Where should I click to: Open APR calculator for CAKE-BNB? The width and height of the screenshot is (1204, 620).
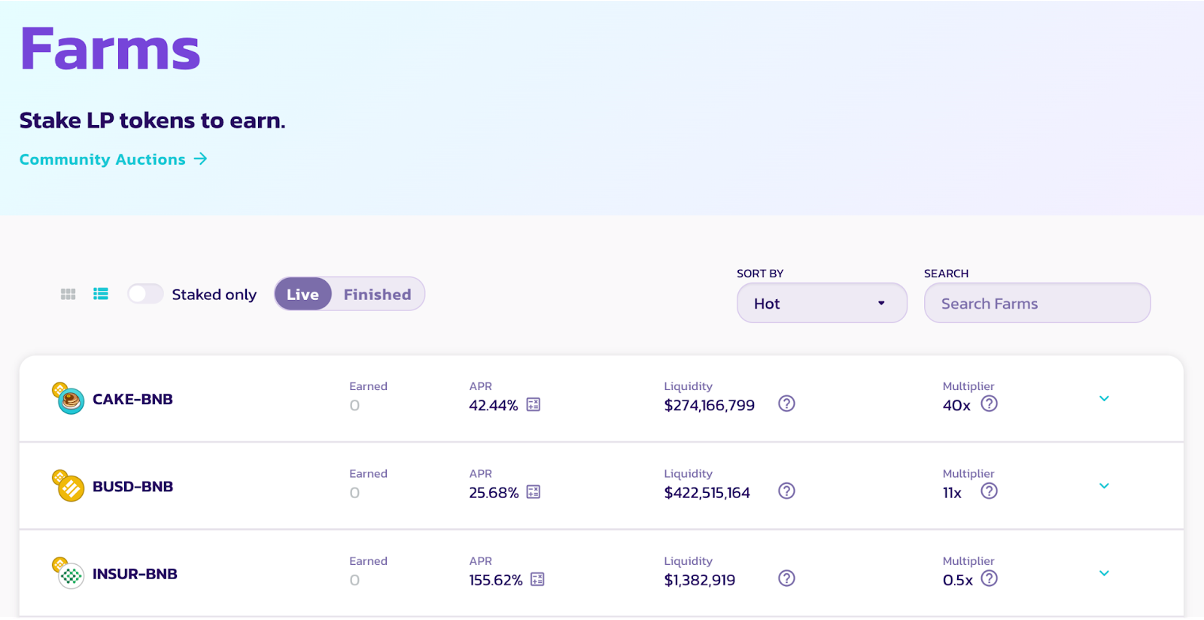point(534,405)
